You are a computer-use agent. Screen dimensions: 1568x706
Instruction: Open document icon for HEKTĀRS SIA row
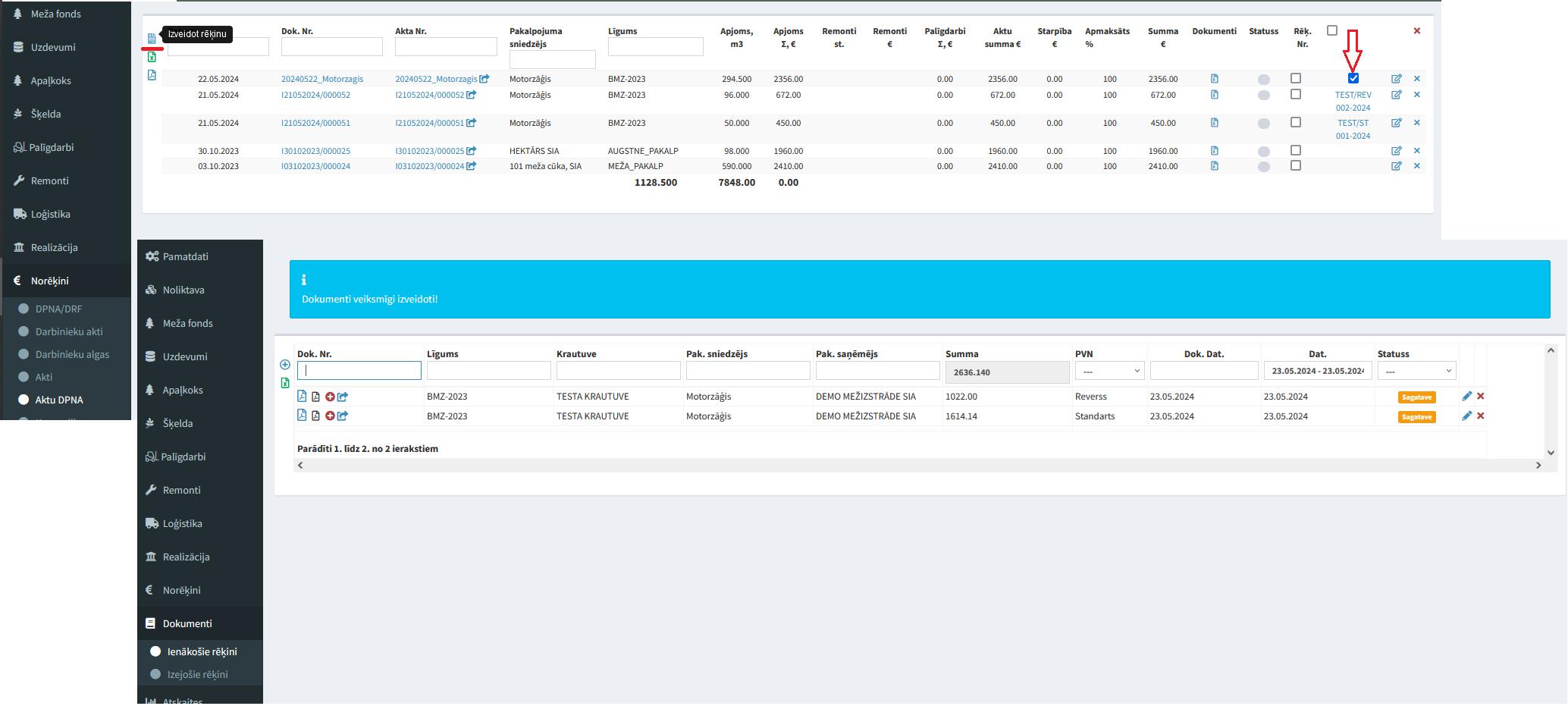(x=1214, y=151)
